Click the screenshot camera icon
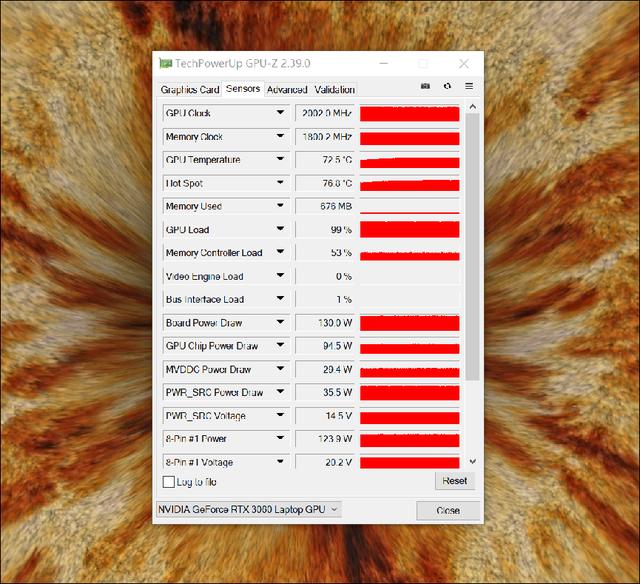 (425, 86)
